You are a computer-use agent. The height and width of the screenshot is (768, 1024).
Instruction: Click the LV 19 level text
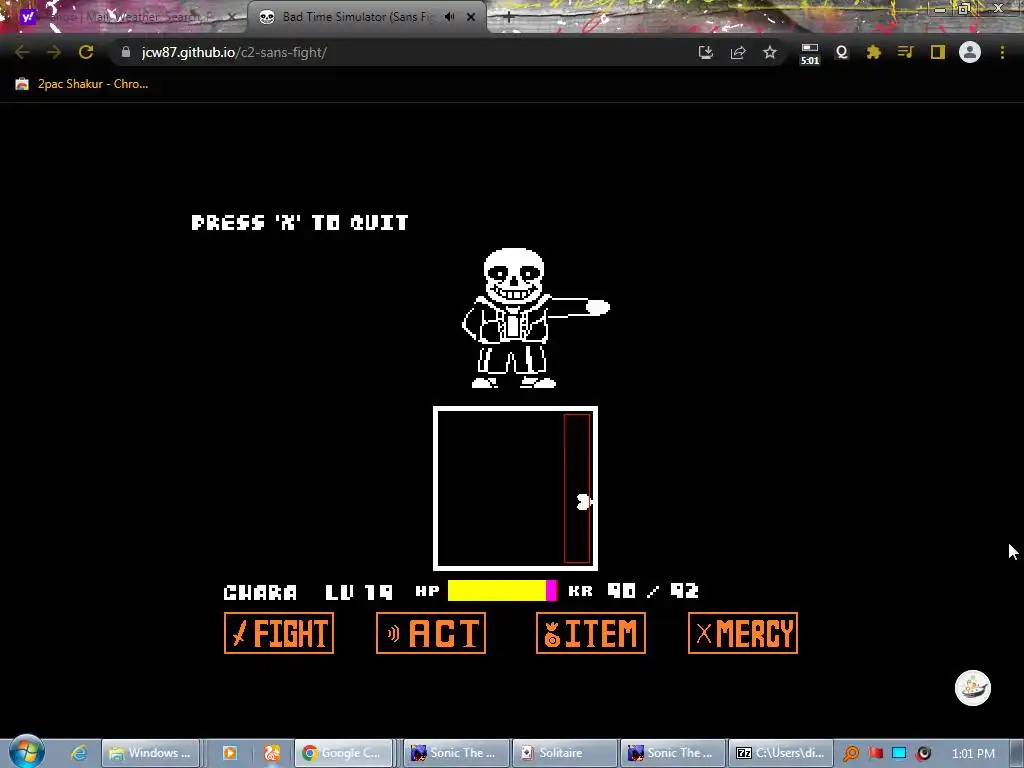(359, 592)
